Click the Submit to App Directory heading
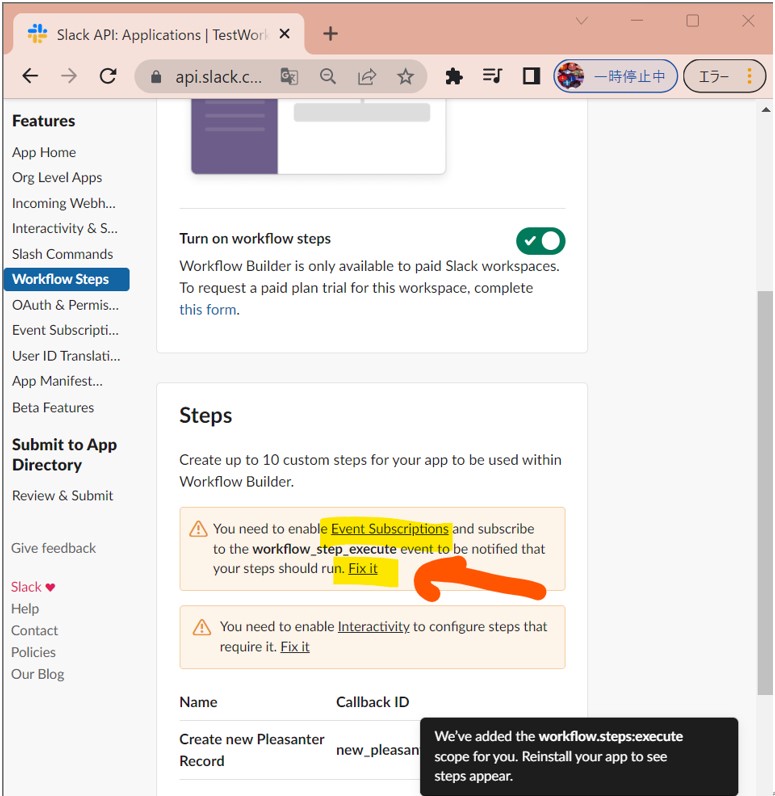 tap(64, 455)
